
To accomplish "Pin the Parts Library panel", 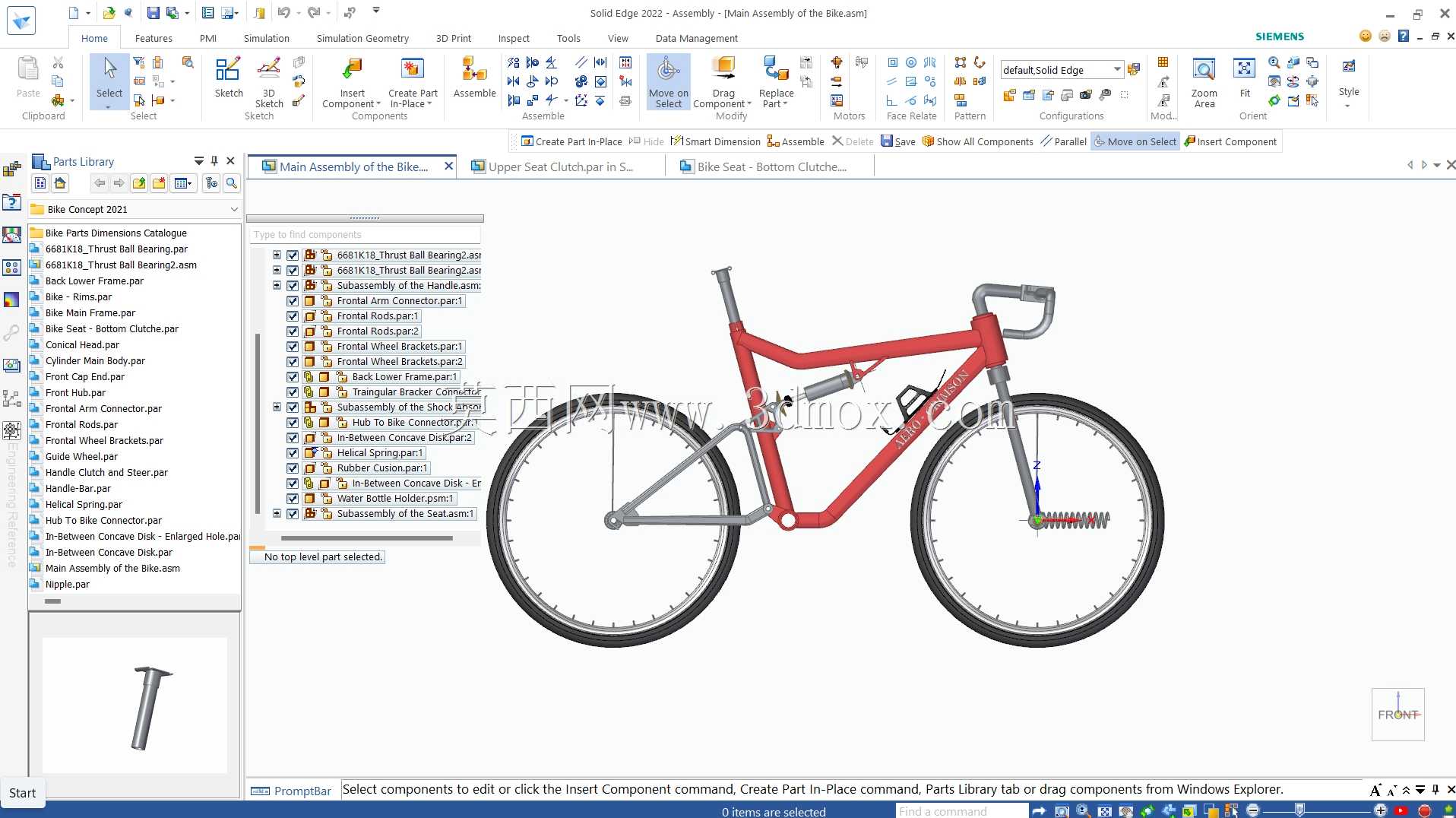I will [x=214, y=161].
